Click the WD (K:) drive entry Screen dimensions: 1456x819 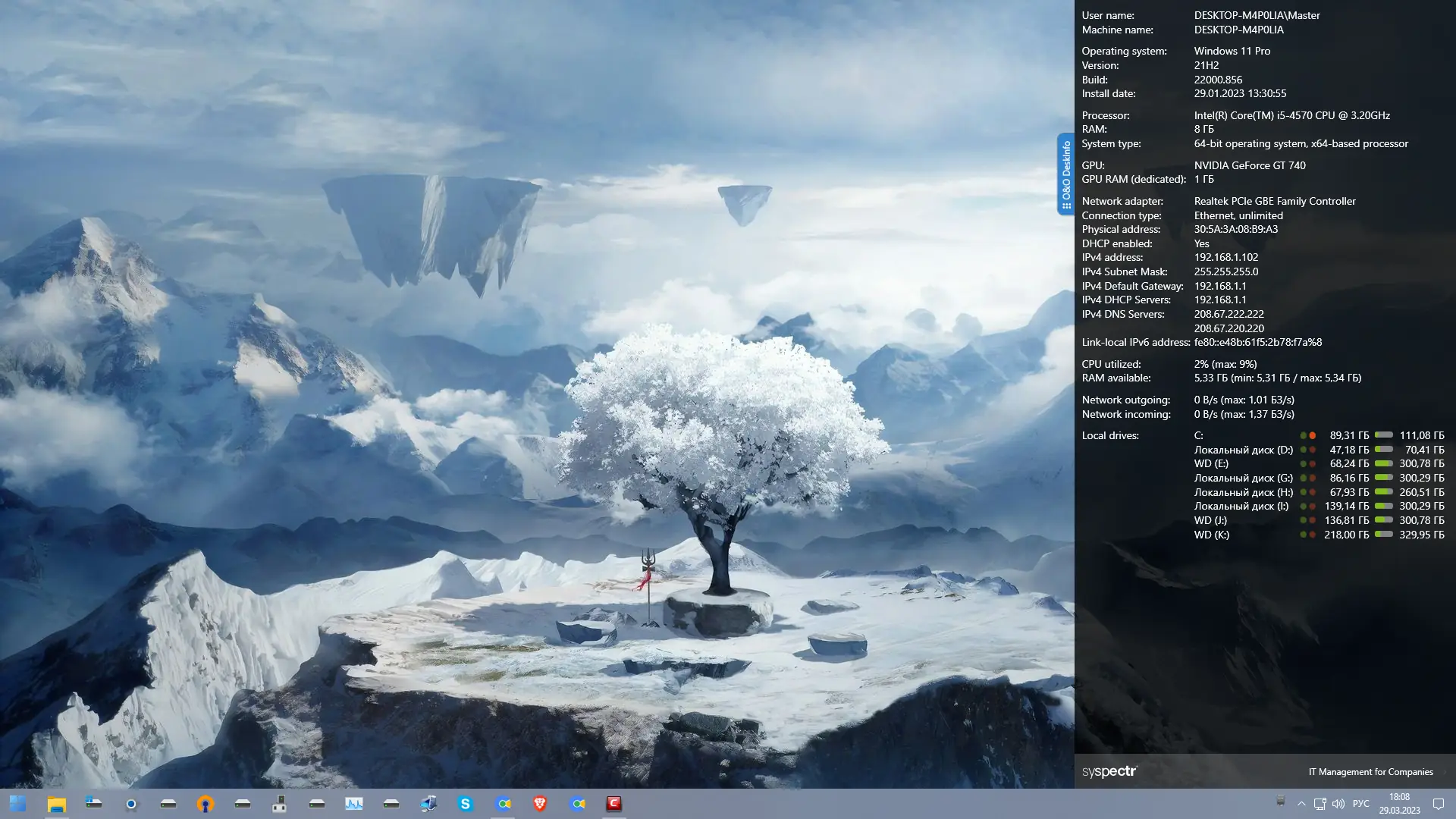click(x=1211, y=535)
